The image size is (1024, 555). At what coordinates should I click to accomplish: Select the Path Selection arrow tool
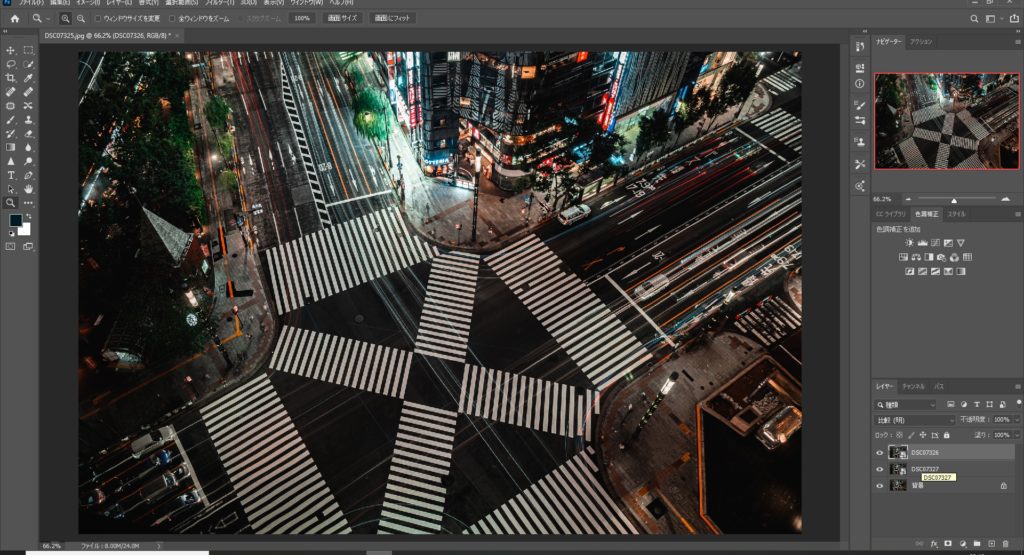(x=10, y=189)
